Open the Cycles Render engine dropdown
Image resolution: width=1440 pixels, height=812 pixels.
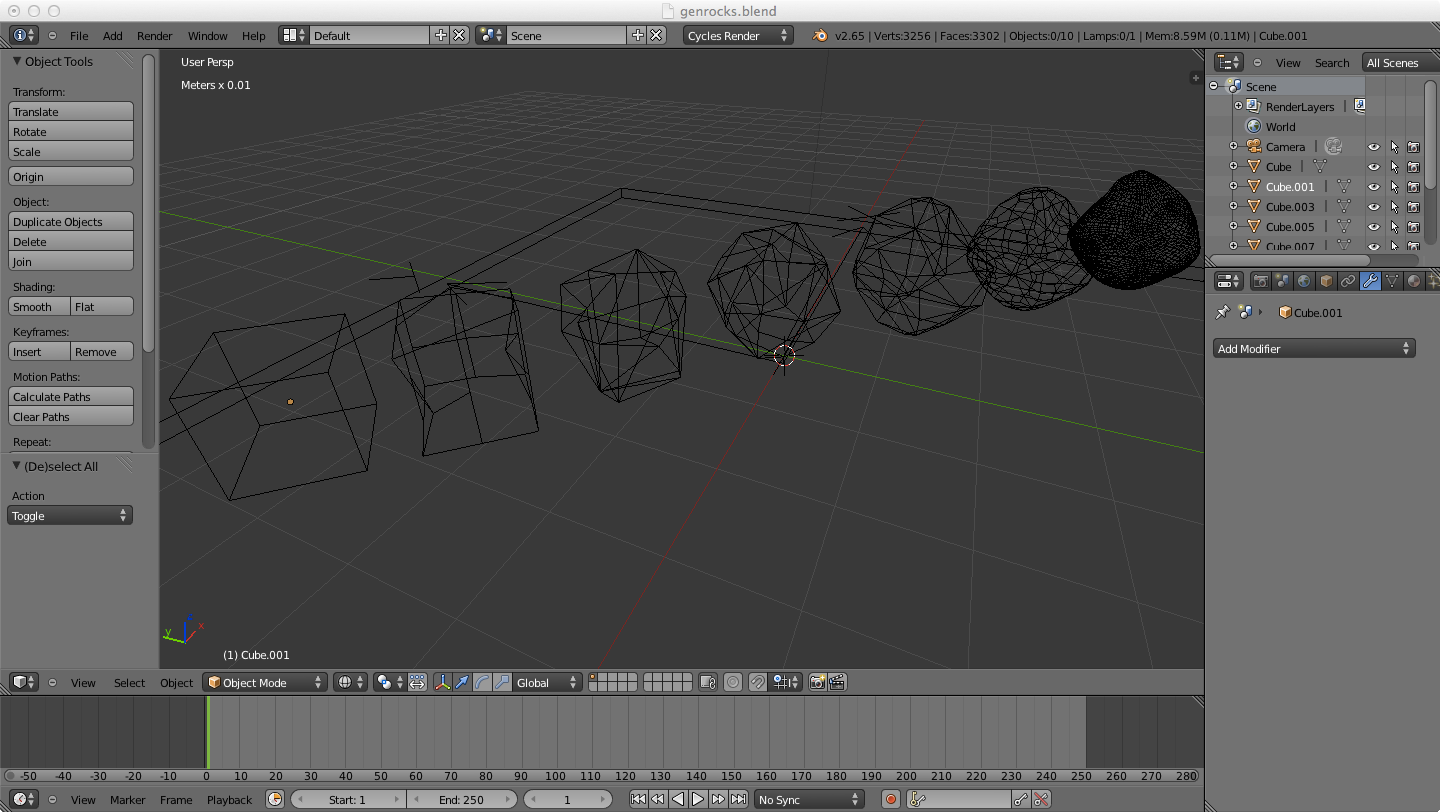click(738, 36)
